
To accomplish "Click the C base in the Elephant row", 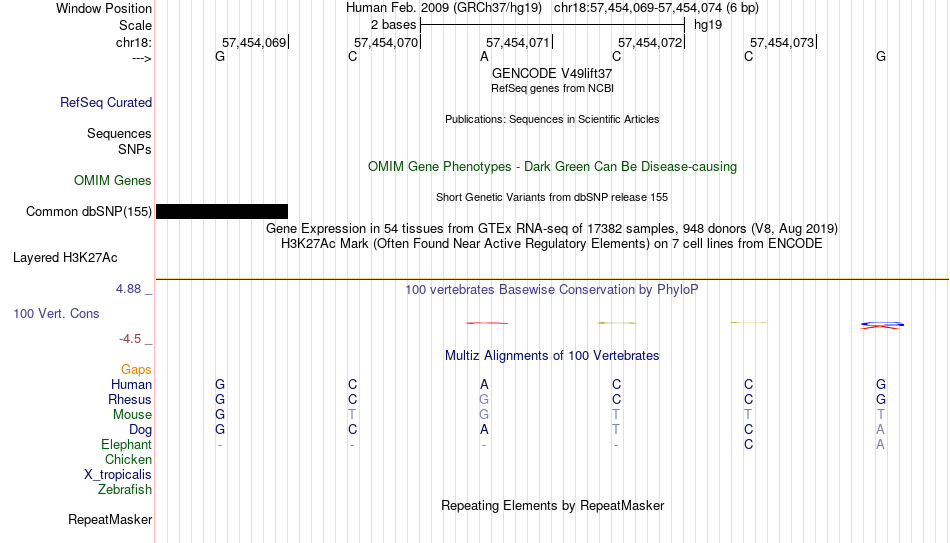I will (x=748, y=444).
